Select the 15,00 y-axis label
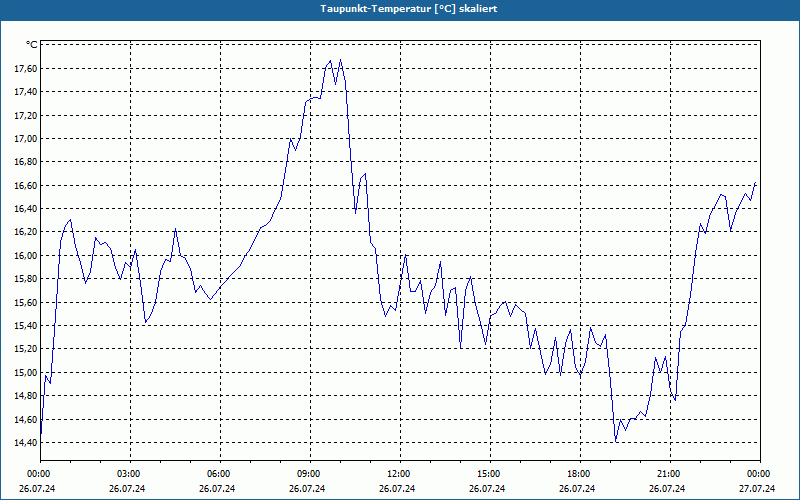This screenshot has width=800, height=500. [26, 372]
